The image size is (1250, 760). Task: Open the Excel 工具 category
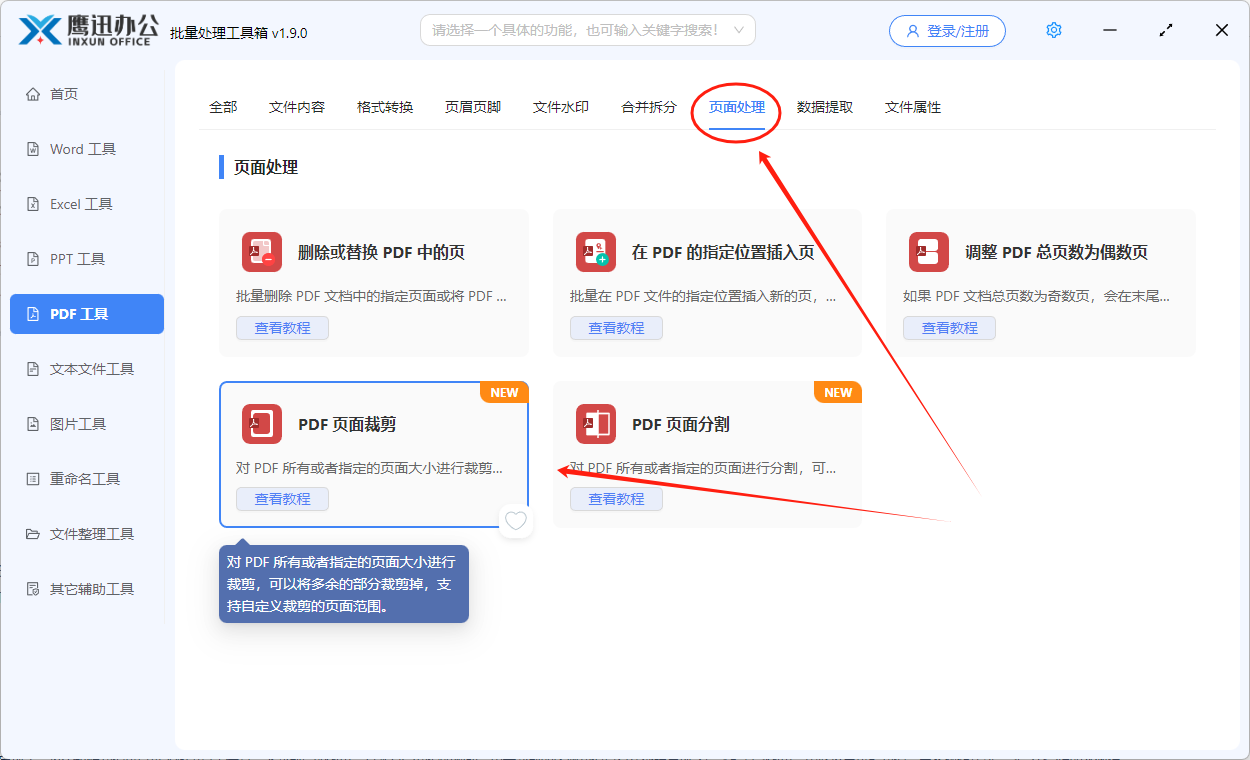point(87,203)
